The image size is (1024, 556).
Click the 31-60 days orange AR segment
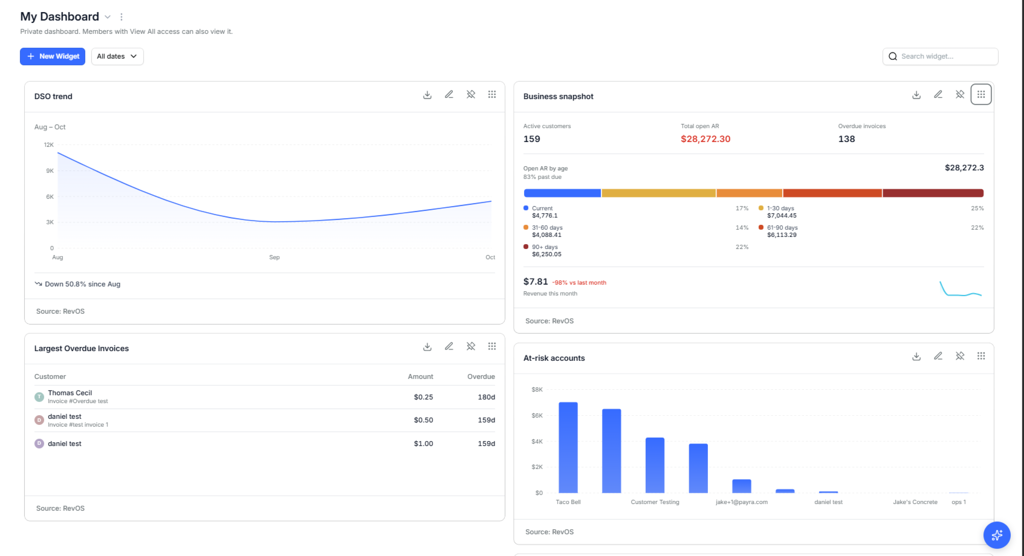tap(749, 193)
